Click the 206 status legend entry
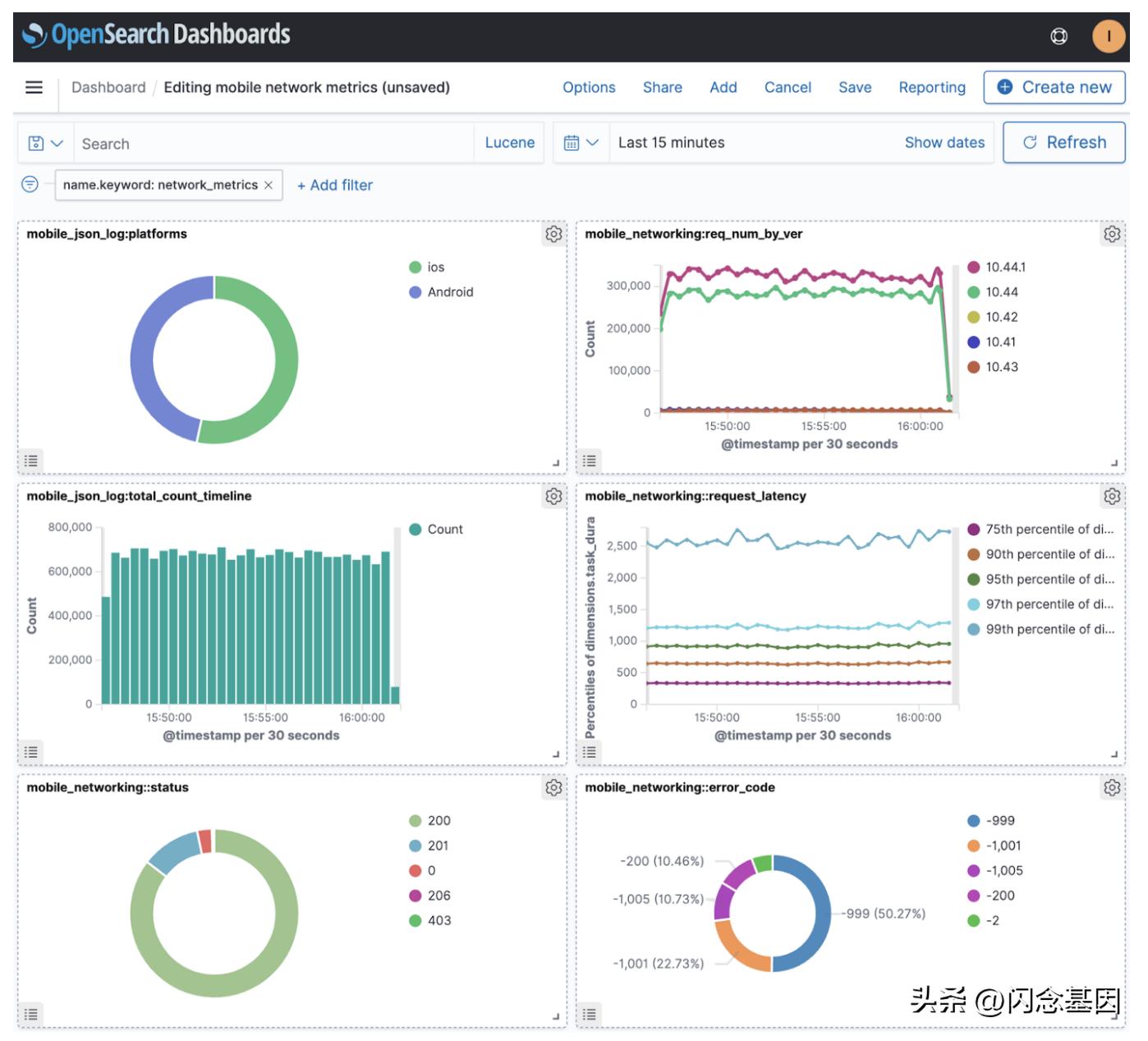 [430, 896]
